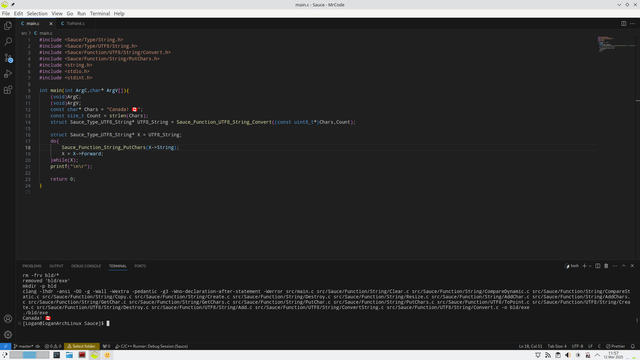This screenshot has width=640, height=360.
Task: Switch to the Output panel tab
Action: [56, 266]
